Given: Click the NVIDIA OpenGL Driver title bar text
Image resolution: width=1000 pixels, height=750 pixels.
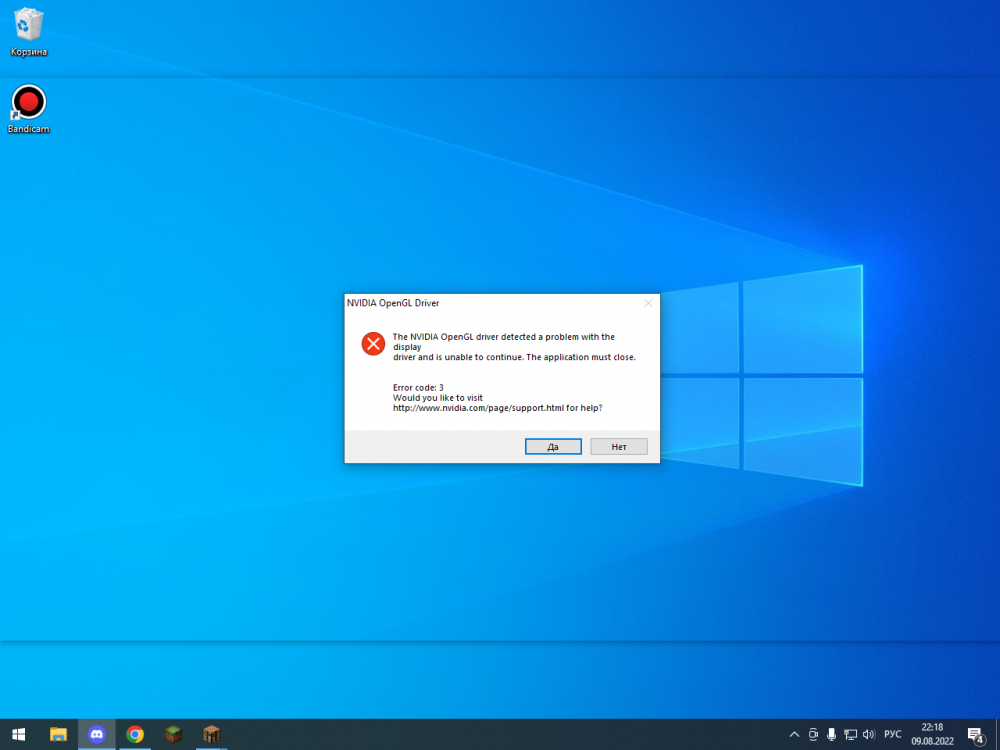Looking at the screenshot, I should point(393,303).
